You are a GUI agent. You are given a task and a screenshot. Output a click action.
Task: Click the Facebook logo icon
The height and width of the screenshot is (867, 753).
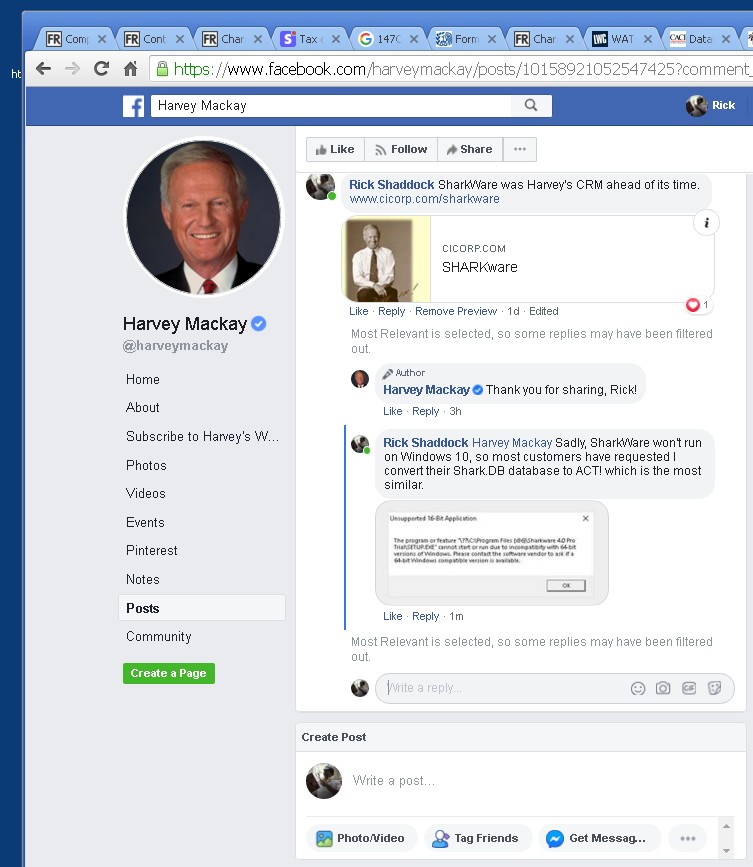click(133, 106)
